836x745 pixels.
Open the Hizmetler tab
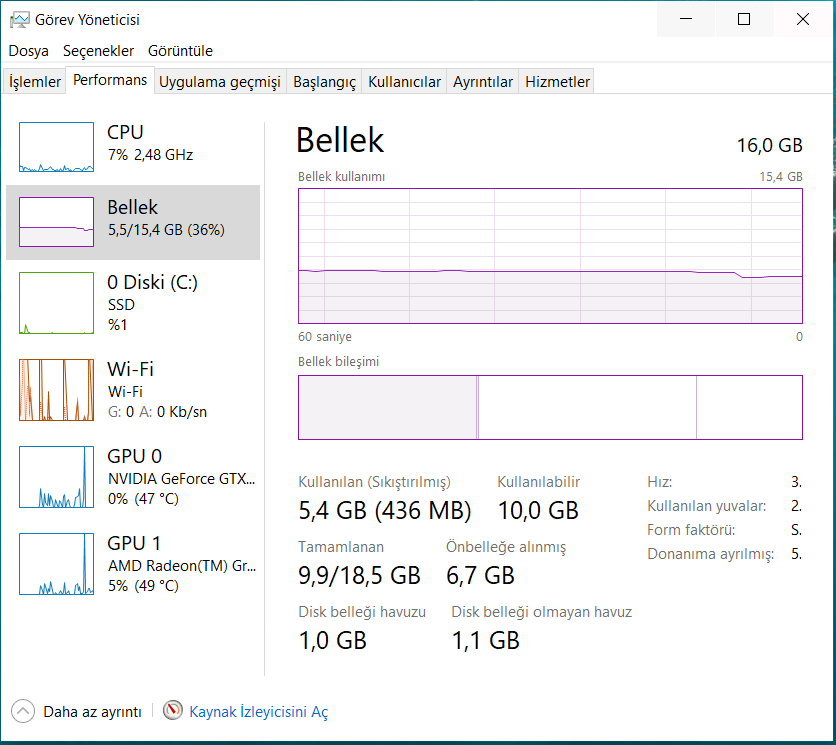point(557,82)
